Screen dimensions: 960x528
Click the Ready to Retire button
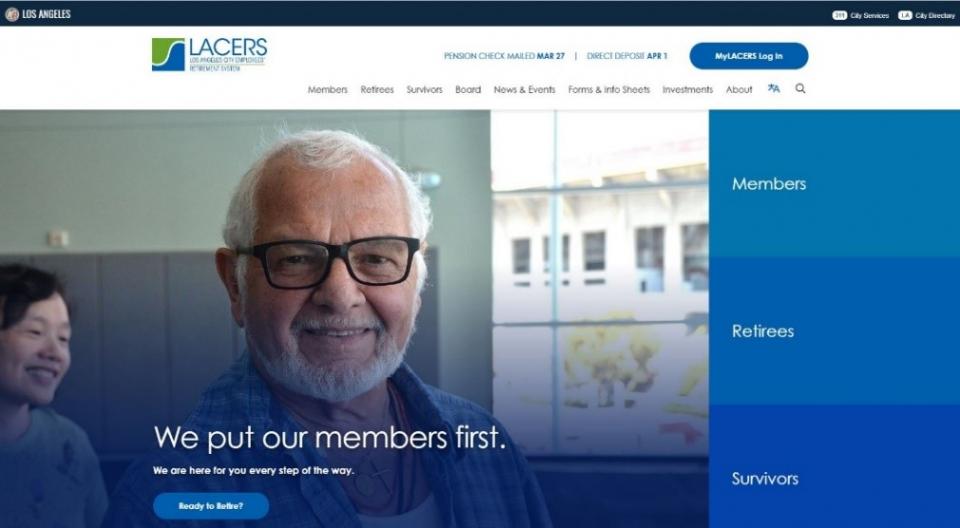(211, 506)
